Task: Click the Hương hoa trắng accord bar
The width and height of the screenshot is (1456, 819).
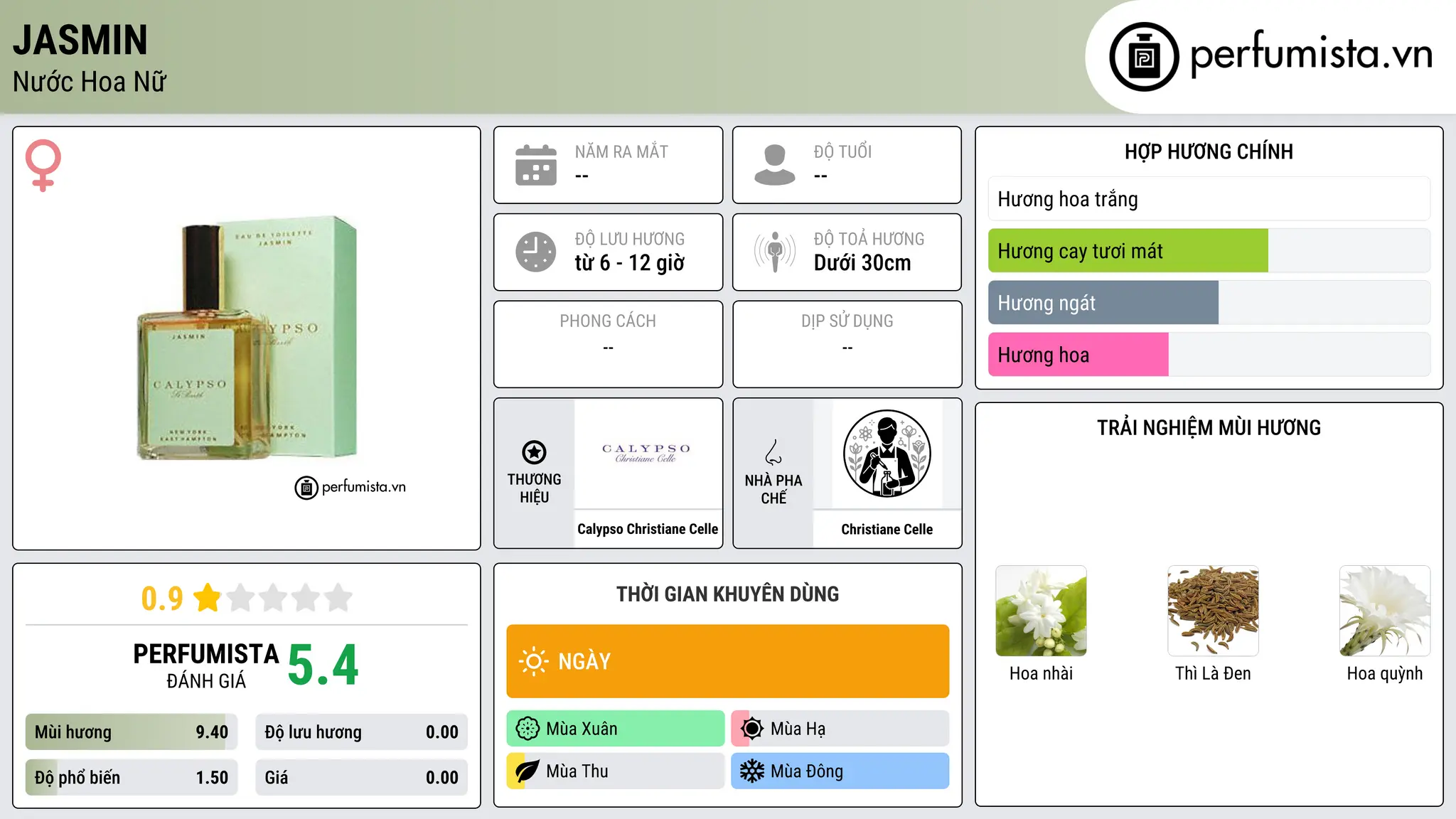Action: coord(1209,199)
